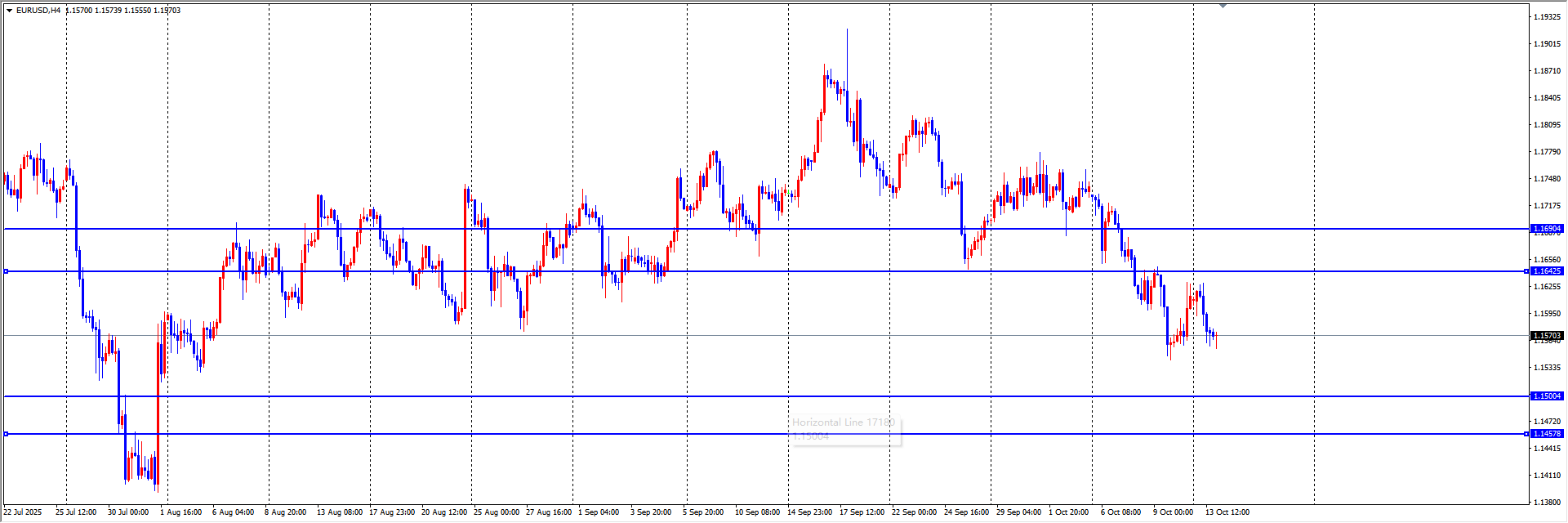Click the 13 Oct 12:00 time axis label
1568x523 pixels.
click(1227, 512)
